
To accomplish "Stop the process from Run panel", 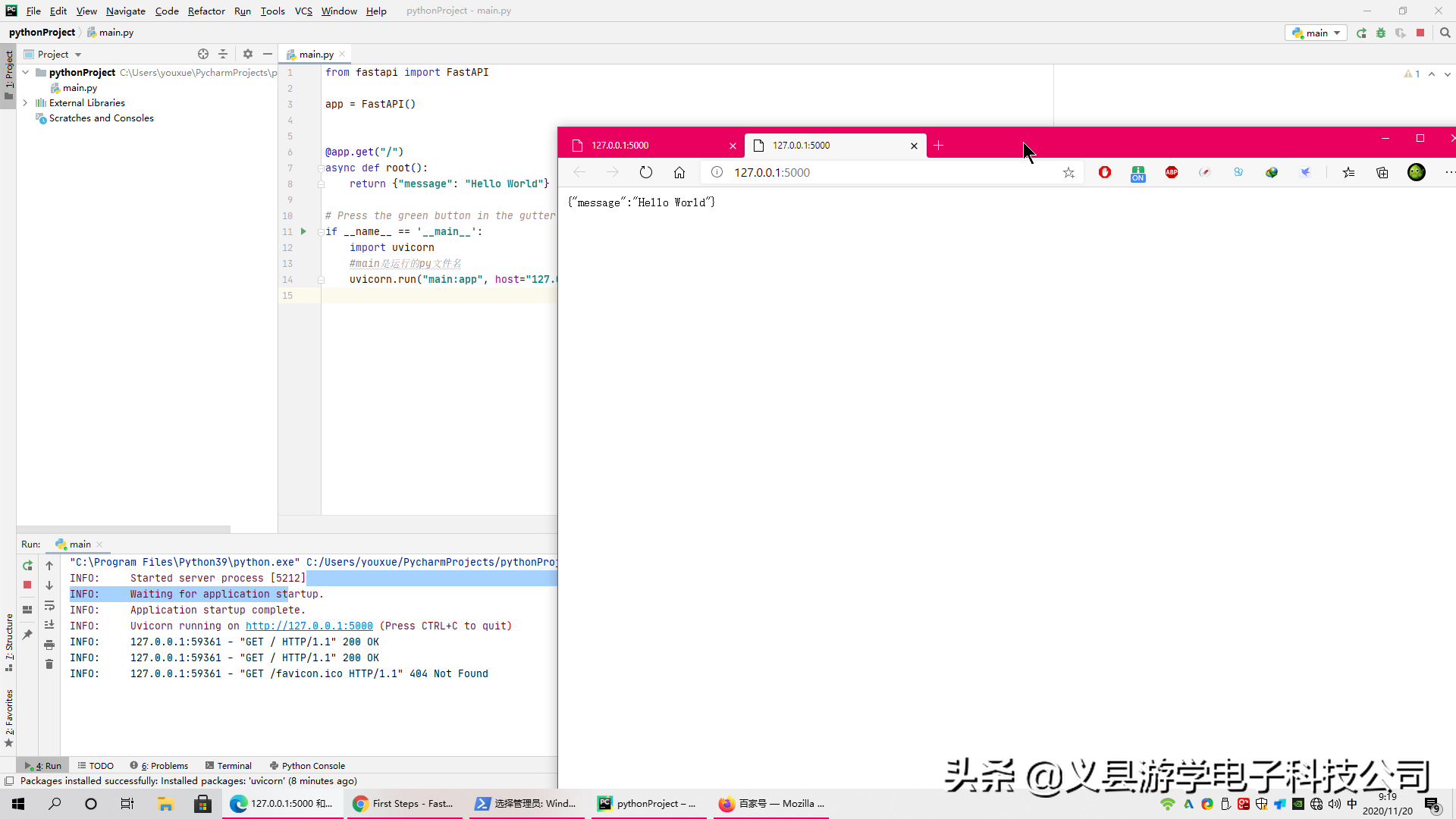I will pyautogui.click(x=27, y=585).
